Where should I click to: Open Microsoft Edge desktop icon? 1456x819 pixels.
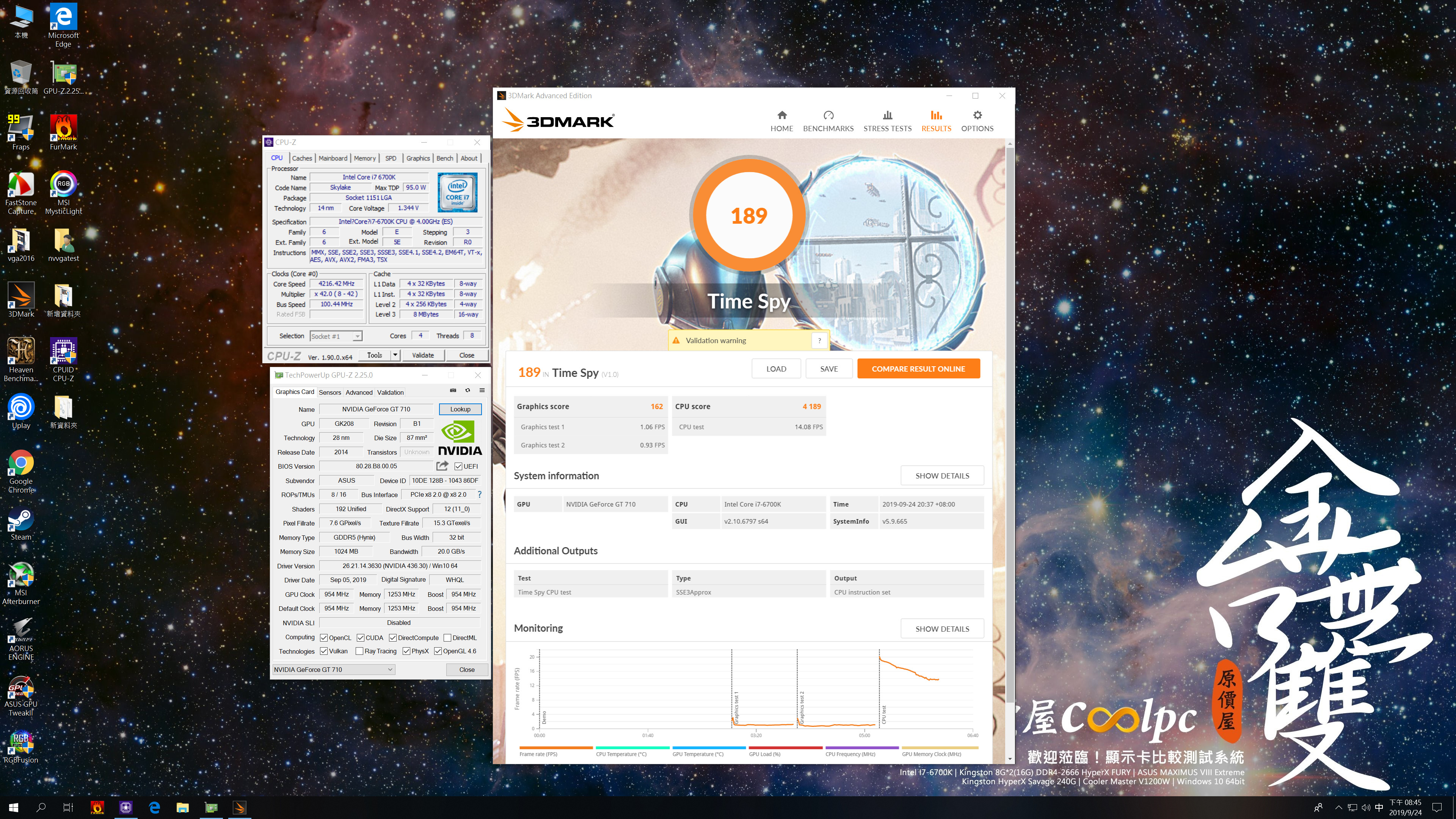coord(63,26)
